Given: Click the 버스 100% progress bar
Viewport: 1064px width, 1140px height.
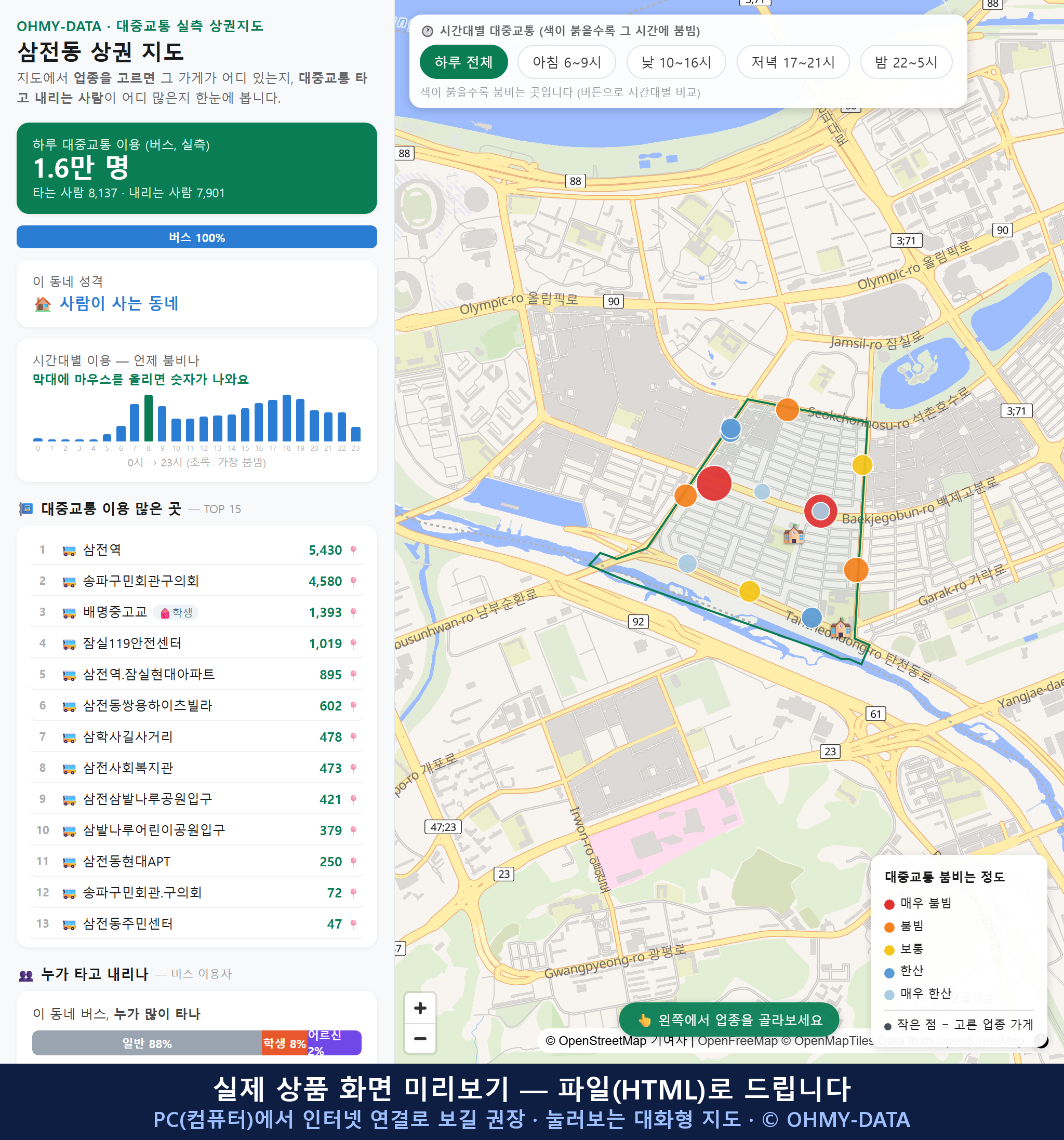Looking at the screenshot, I should tap(197, 237).
